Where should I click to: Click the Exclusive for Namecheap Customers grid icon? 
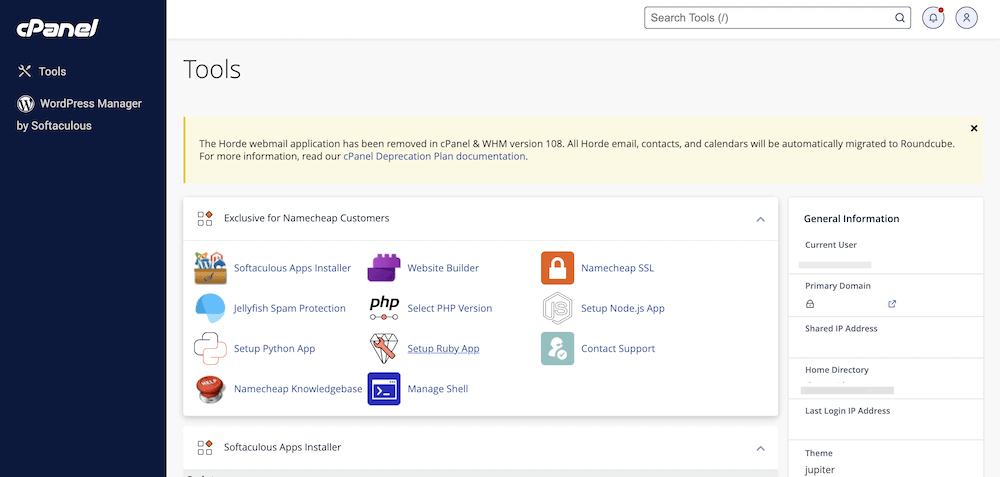click(x=205, y=218)
